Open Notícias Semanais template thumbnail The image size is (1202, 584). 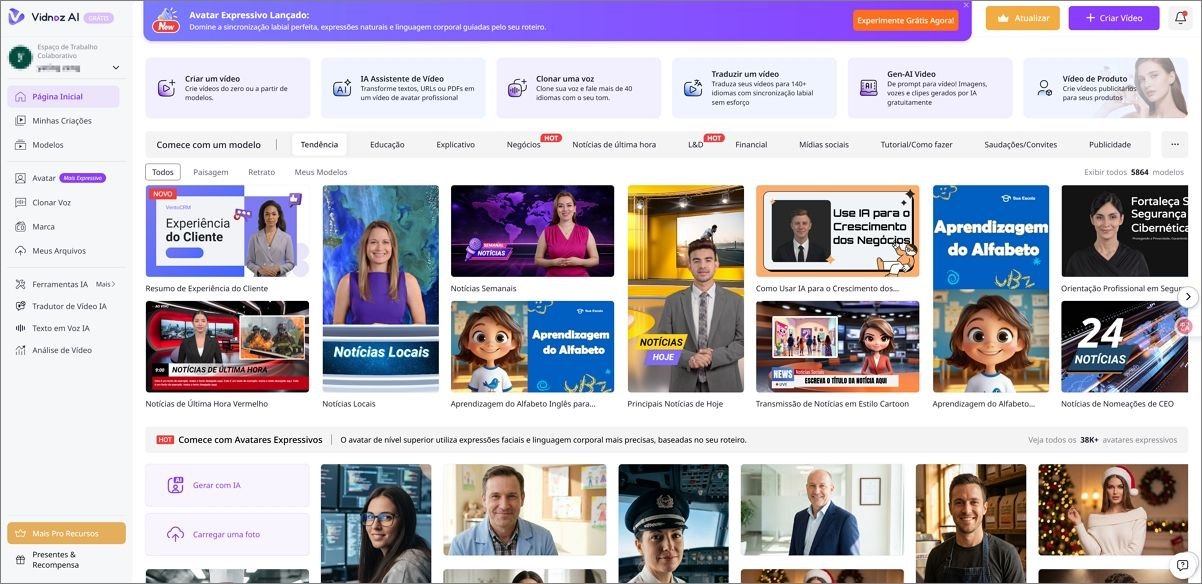coord(532,231)
